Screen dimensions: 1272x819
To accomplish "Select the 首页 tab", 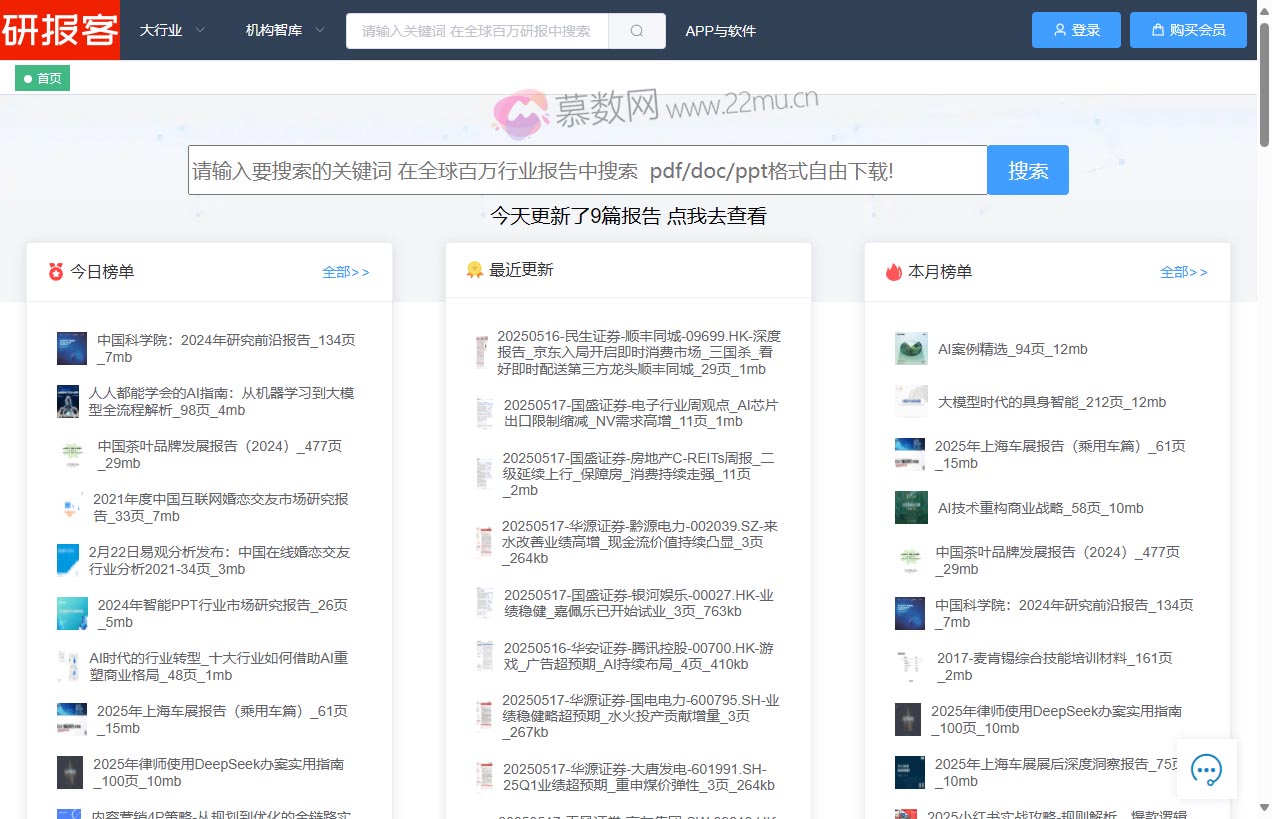I will coord(42,77).
